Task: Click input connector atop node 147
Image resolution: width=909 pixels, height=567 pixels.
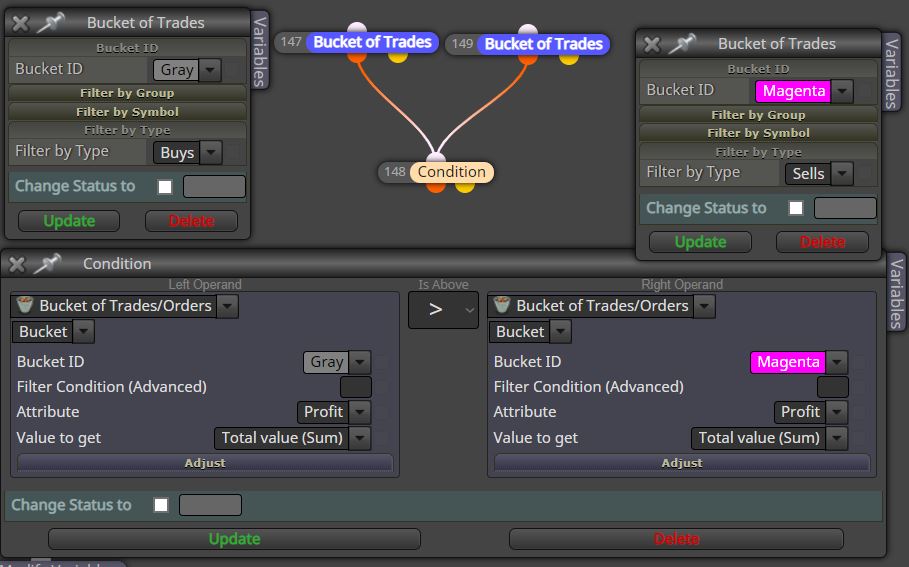Action: 357,27
